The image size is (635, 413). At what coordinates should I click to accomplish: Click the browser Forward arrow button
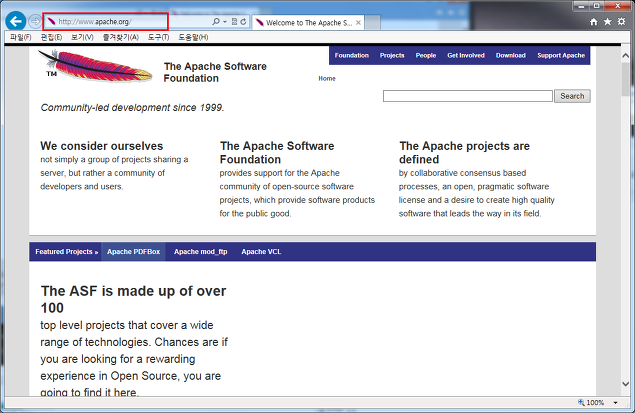pos(36,21)
